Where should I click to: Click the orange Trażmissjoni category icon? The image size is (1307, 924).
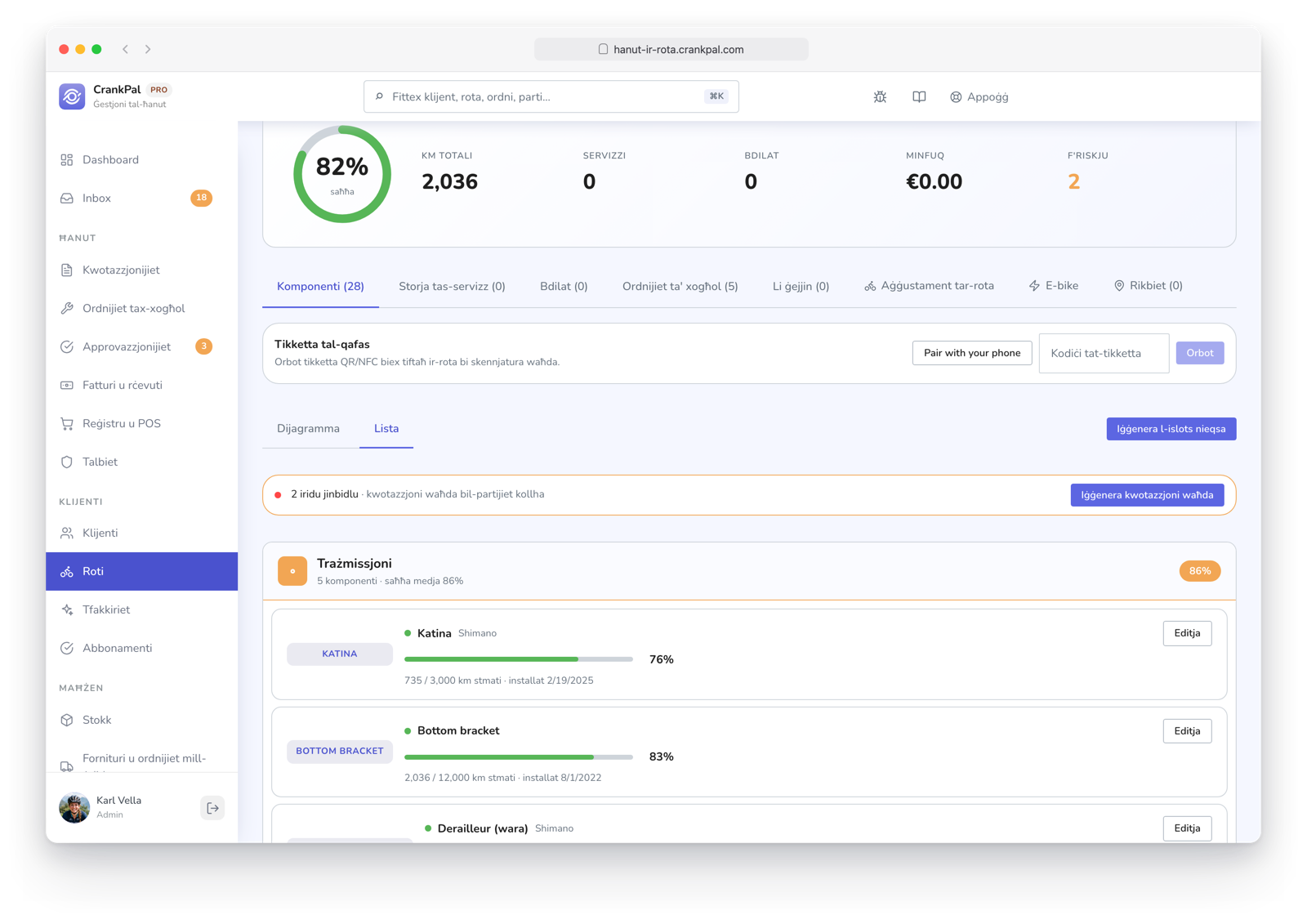click(x=292, y=571)
